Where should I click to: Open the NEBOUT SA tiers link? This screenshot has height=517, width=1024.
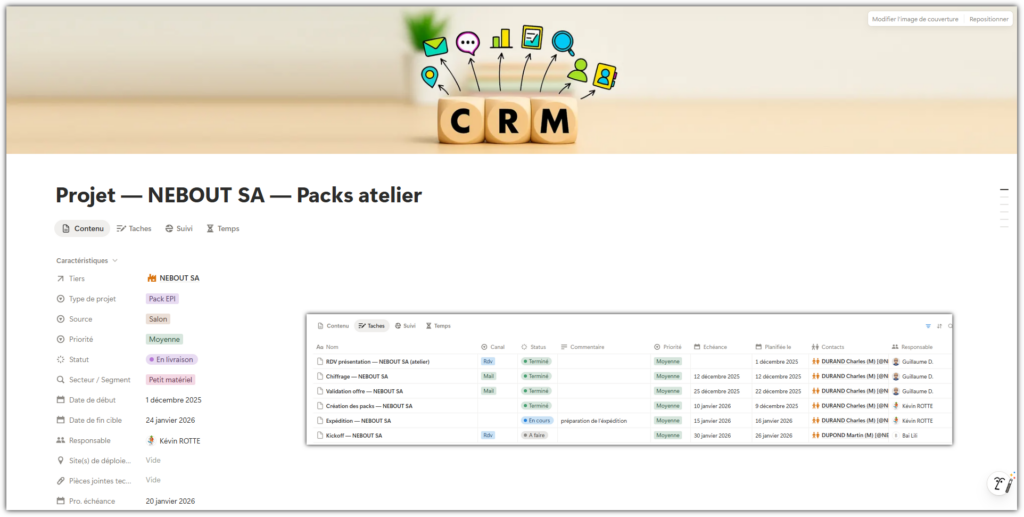click(173, 278)
